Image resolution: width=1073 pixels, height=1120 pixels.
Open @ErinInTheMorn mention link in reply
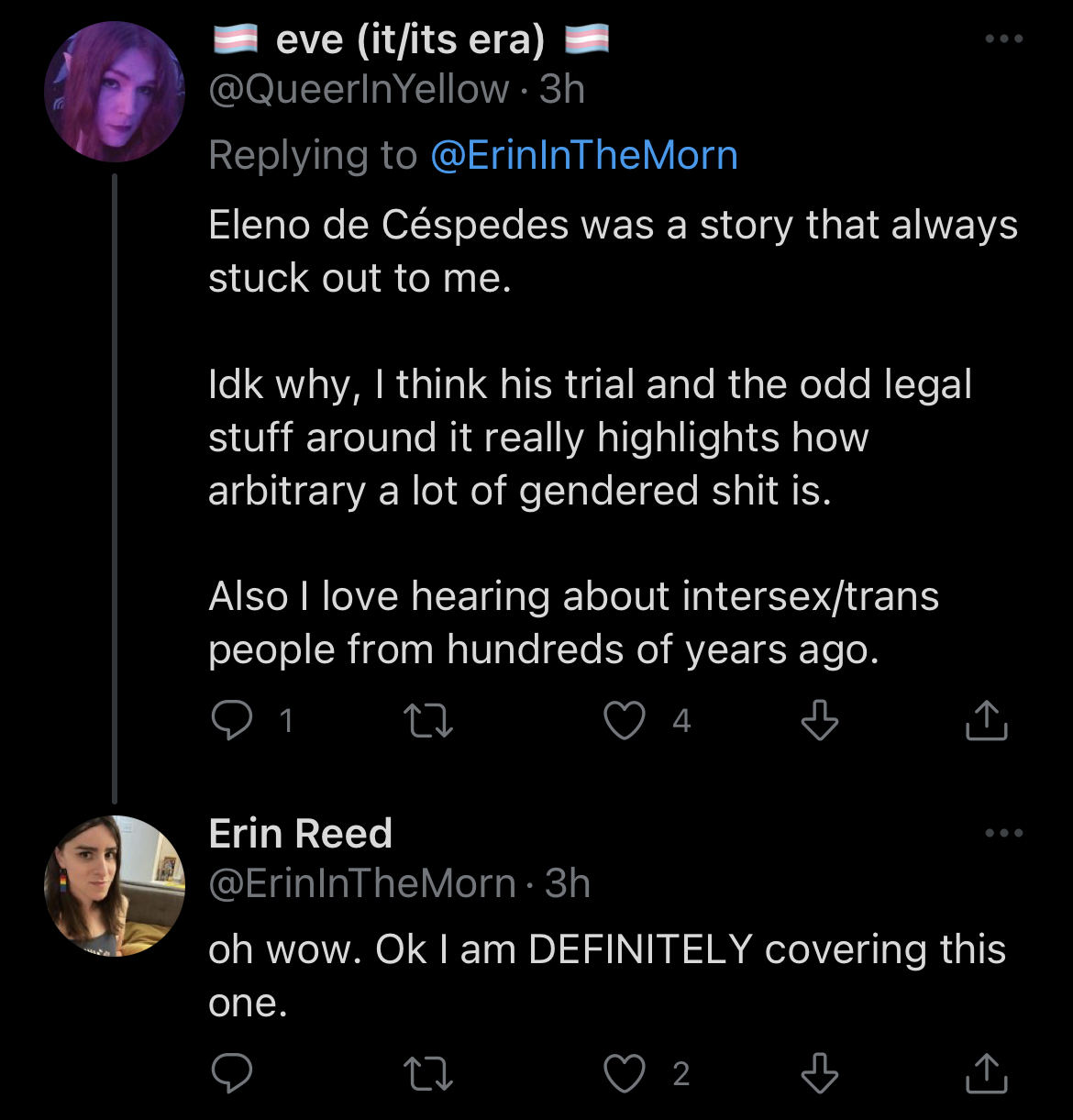tap(583, 155)
